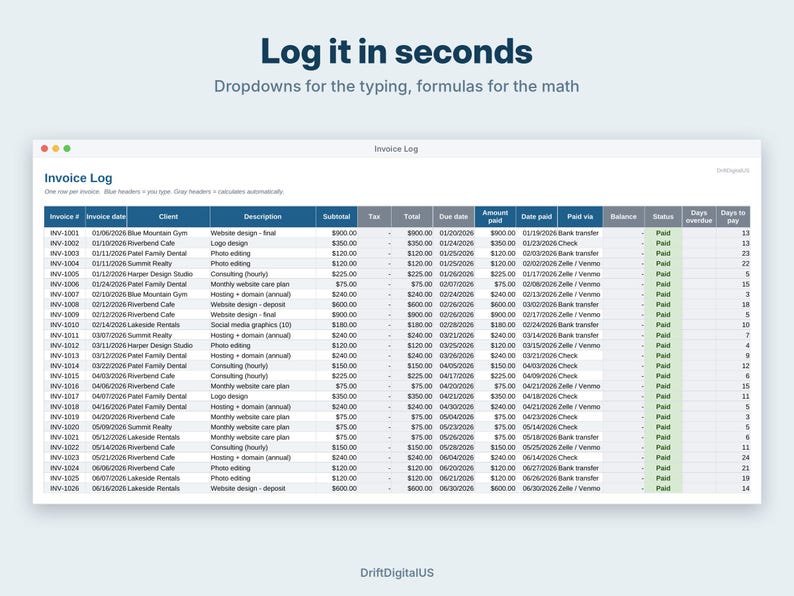Screen dimensions: 794x596
Task: Click the Date paid column header
Action: click(537, 217)
